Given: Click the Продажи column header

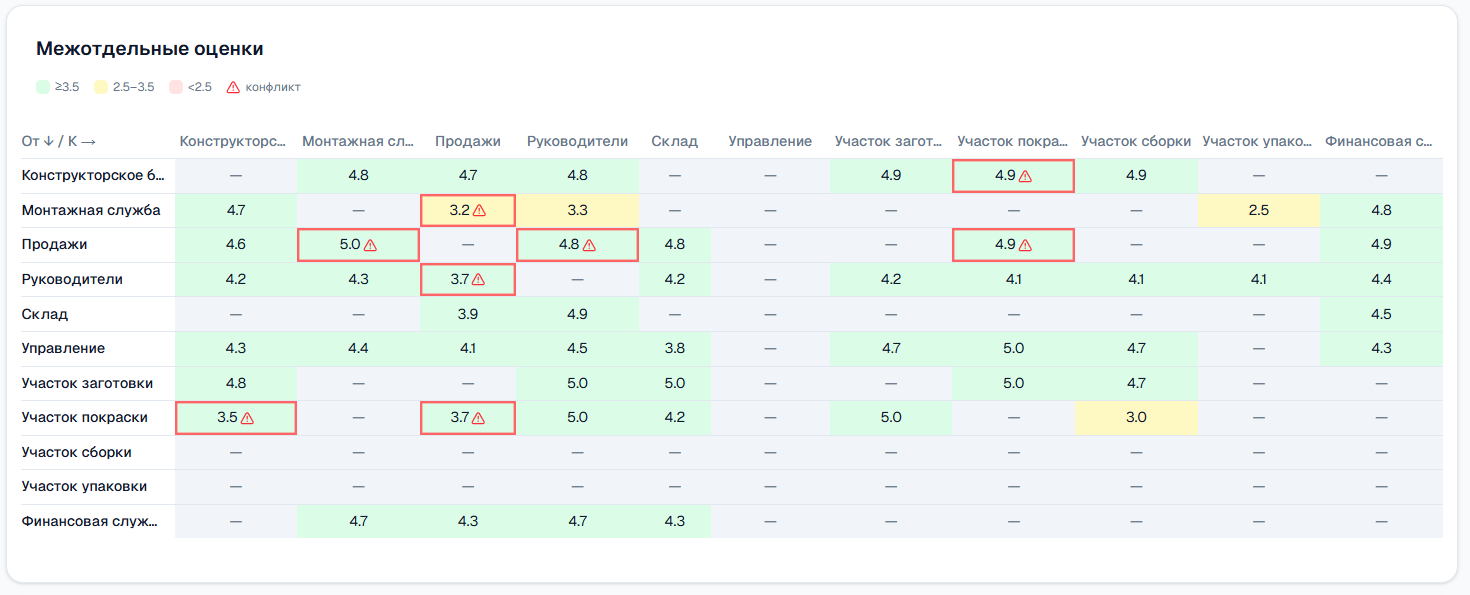Looking at the screenshot, I should (x=468, y=141).
